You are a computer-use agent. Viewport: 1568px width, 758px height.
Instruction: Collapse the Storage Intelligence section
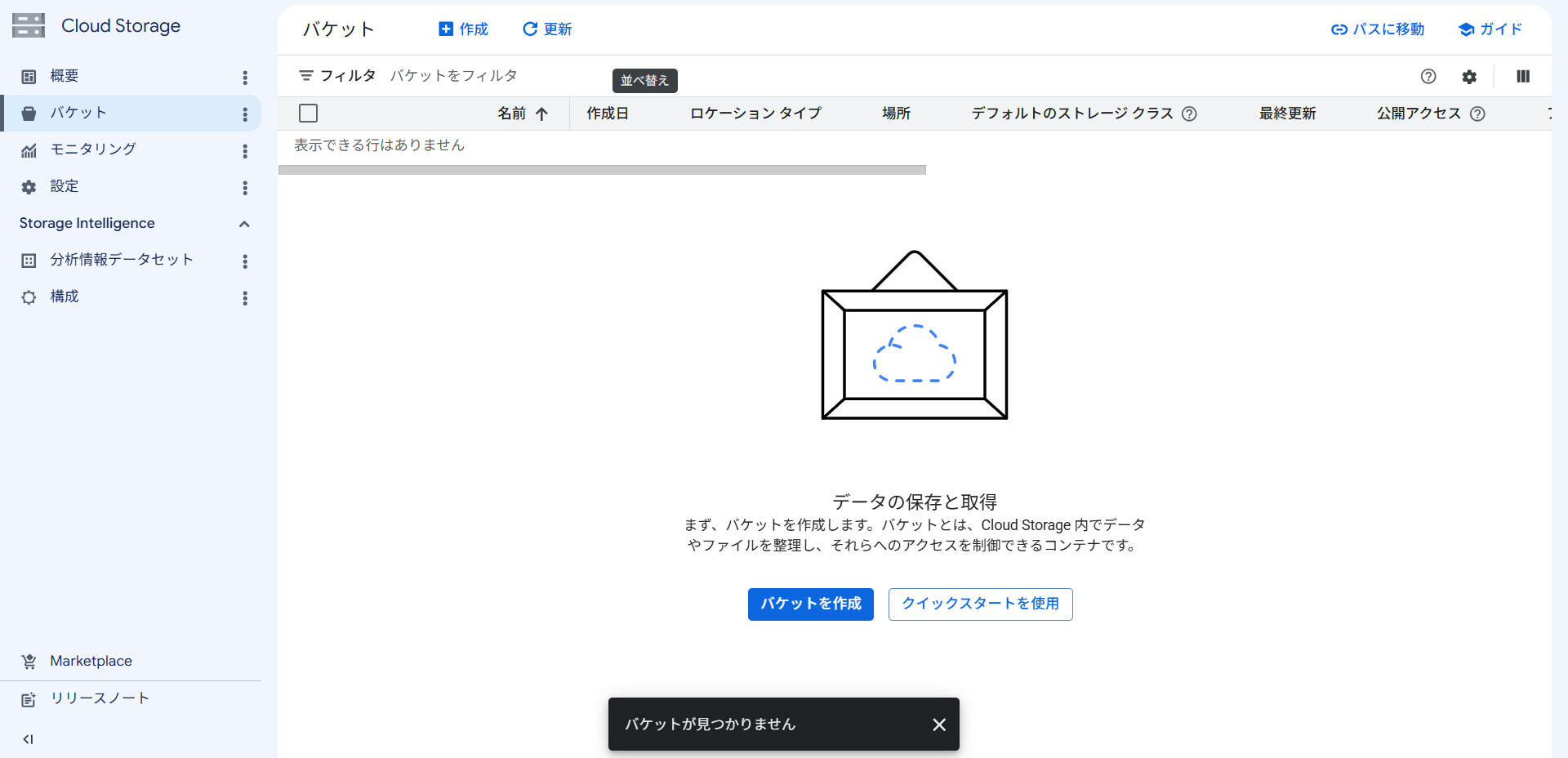[x=244, y=224]
